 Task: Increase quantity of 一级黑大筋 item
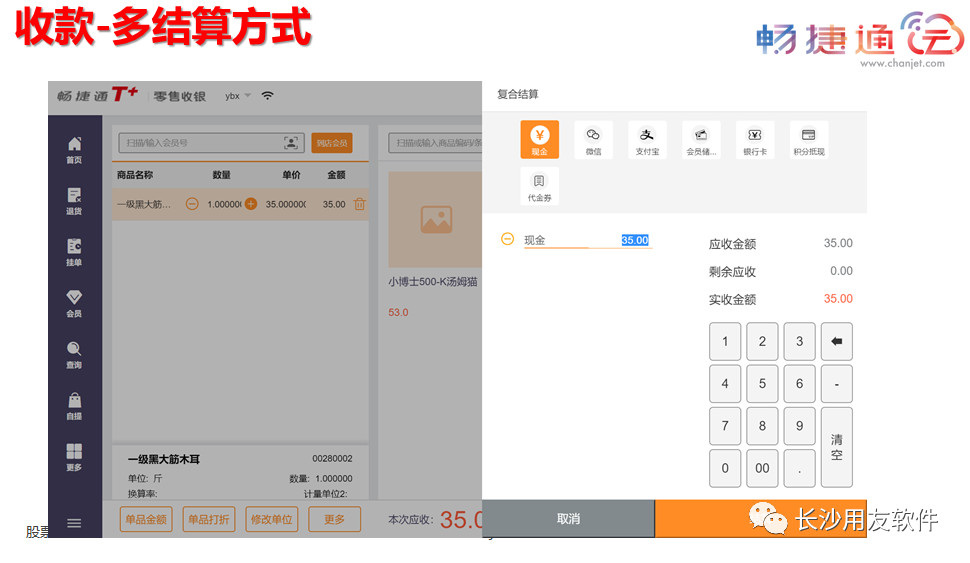251,204
